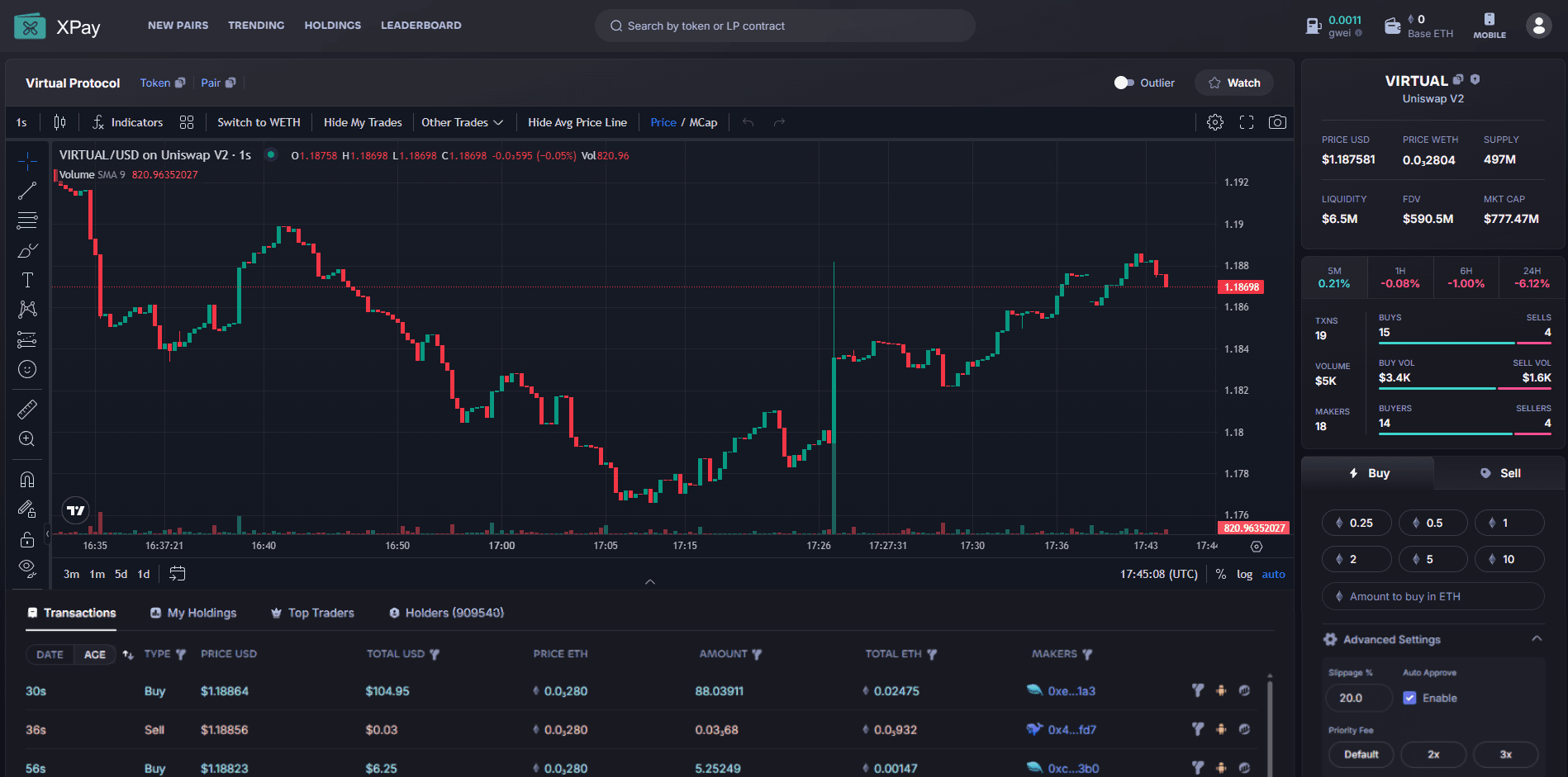Choose the 10 ETH buy amount

(x=1509, y=559)
